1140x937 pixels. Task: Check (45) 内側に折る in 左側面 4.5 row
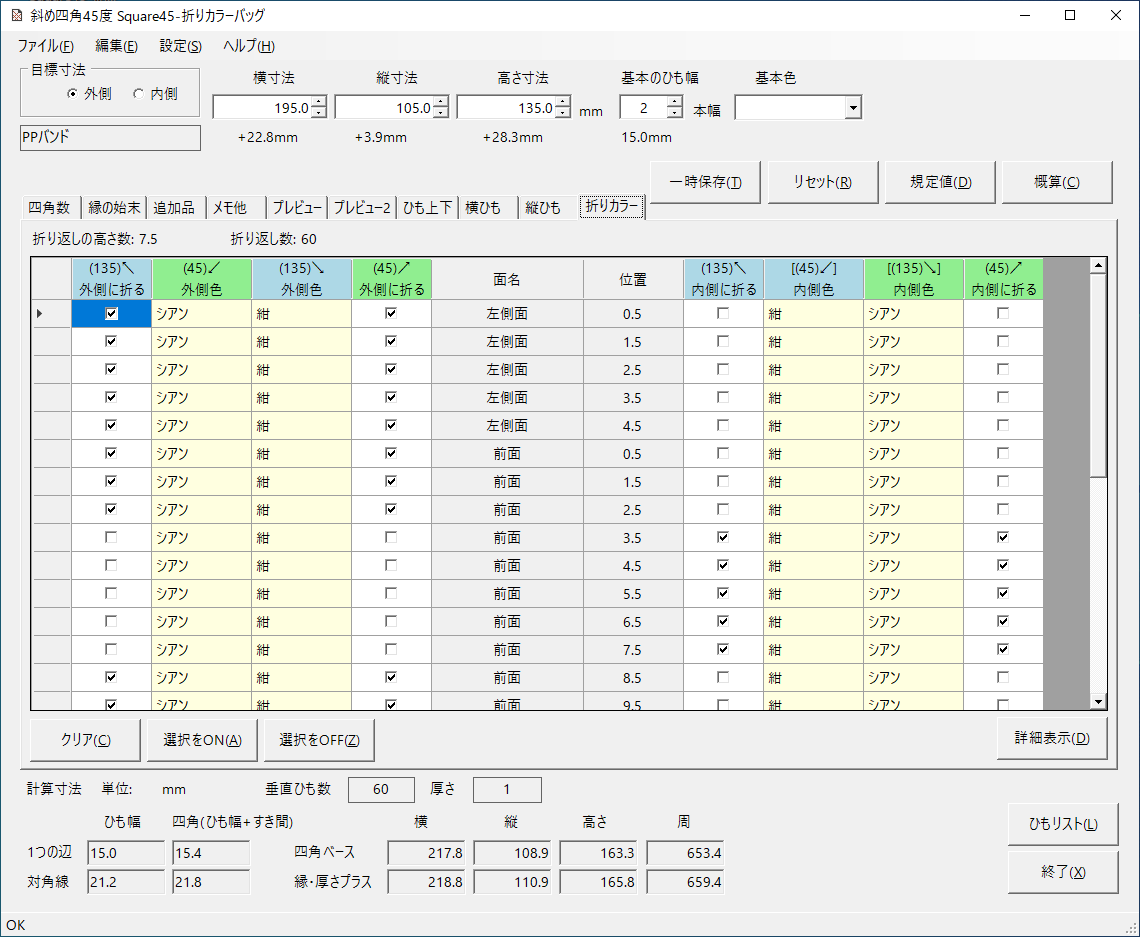(x=1003, y=425)
